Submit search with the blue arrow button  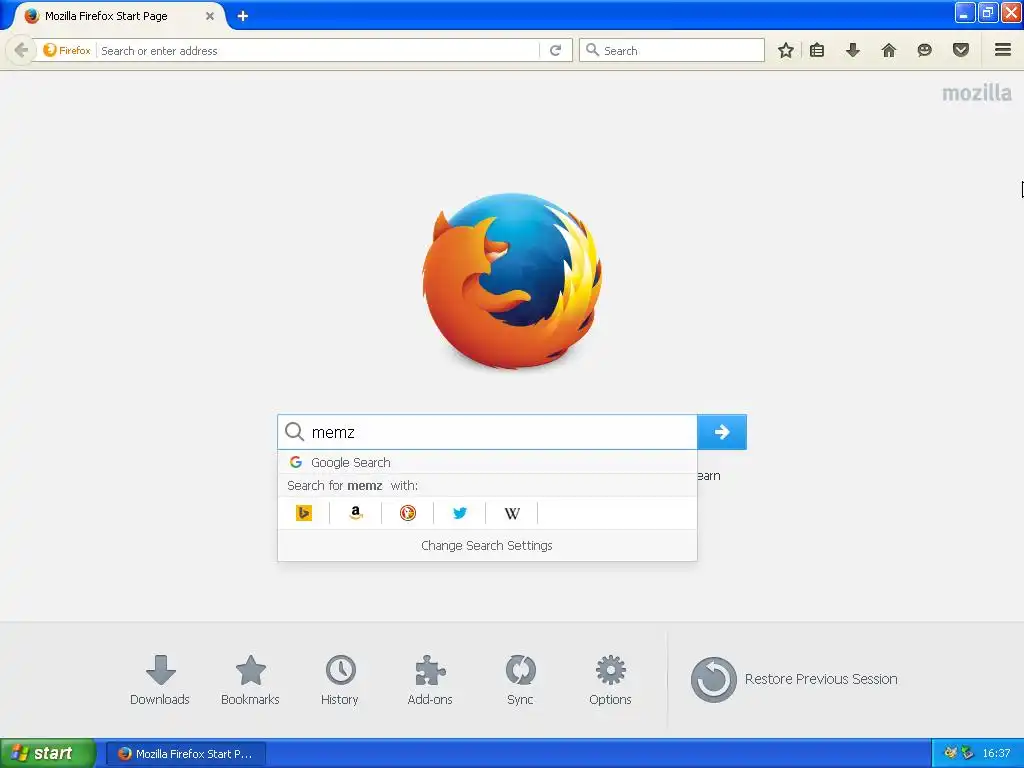pyautogui.click(x=722, y=432)
